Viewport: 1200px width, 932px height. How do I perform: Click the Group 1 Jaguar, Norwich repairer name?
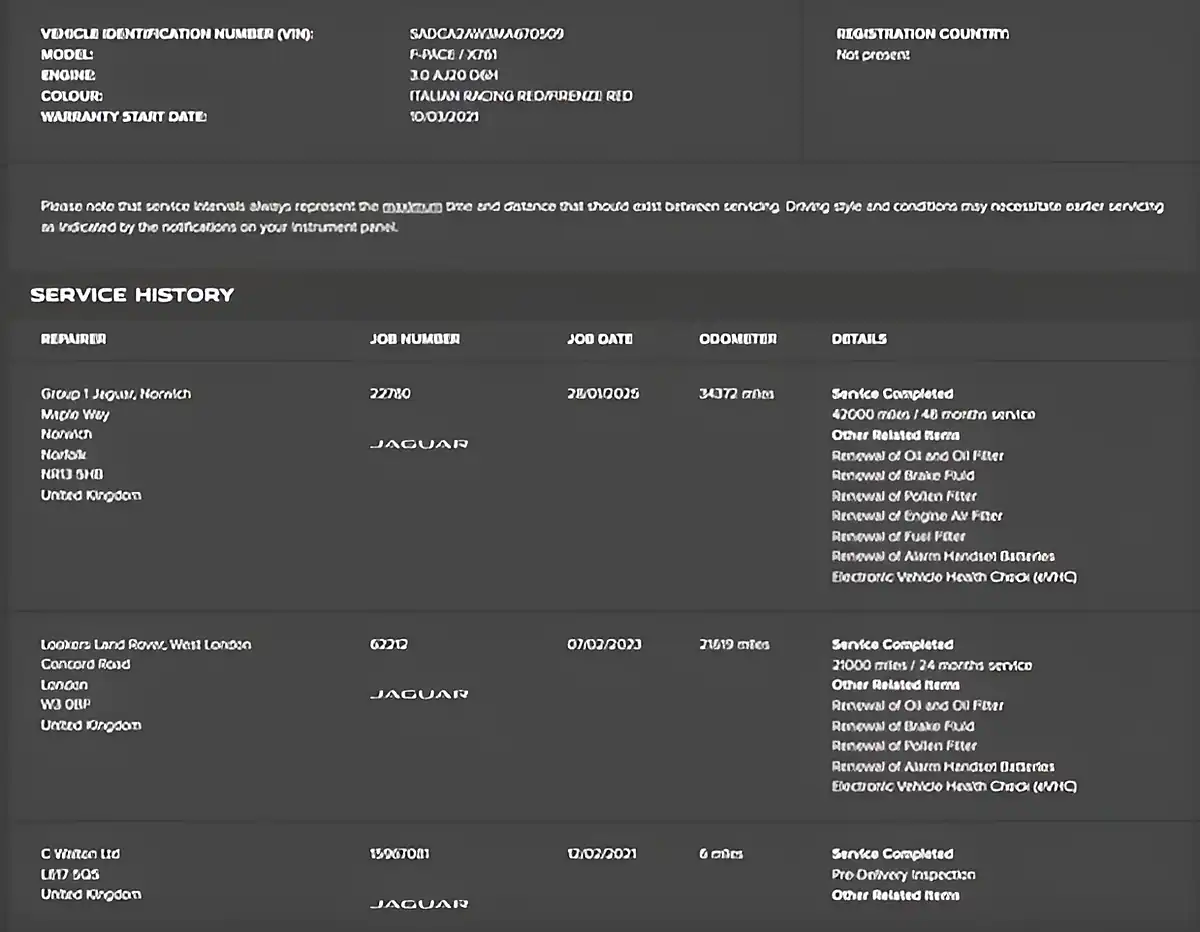pyautogui.click(x=116, y=394)
